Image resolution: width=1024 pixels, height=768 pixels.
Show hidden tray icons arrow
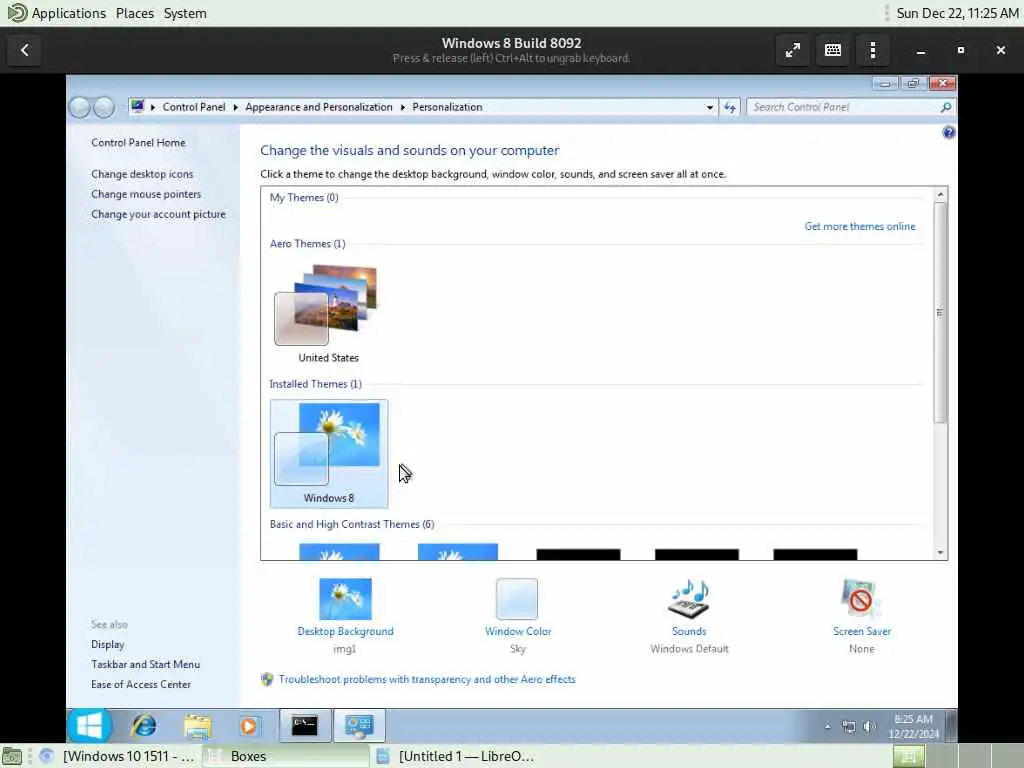point(827,726)
